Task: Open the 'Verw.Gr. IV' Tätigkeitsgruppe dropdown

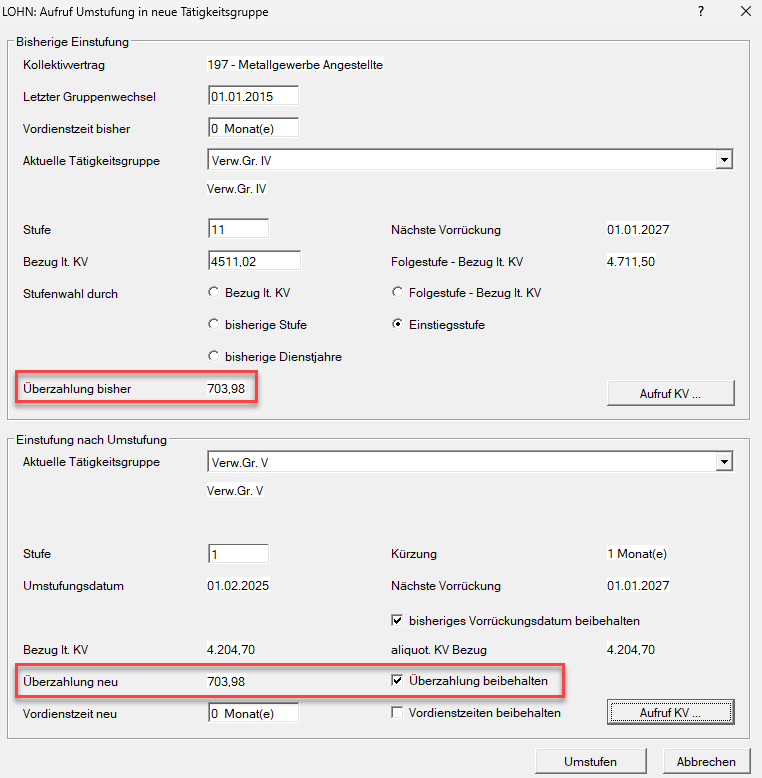Action: [725, 160]
